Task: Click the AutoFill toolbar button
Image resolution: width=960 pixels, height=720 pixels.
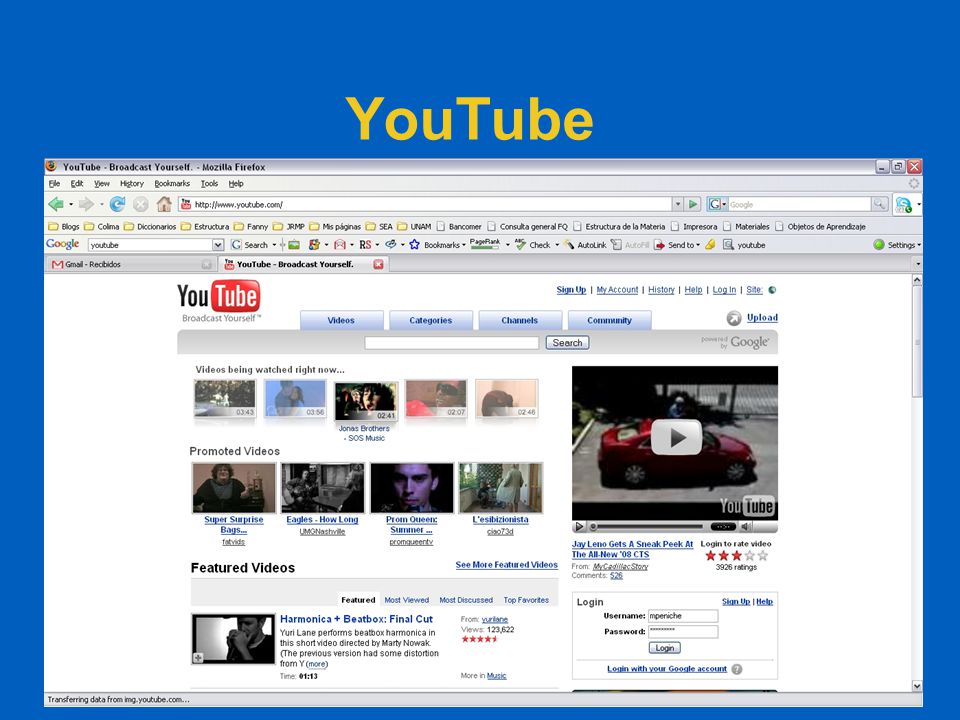Action: tap(631, 245)
